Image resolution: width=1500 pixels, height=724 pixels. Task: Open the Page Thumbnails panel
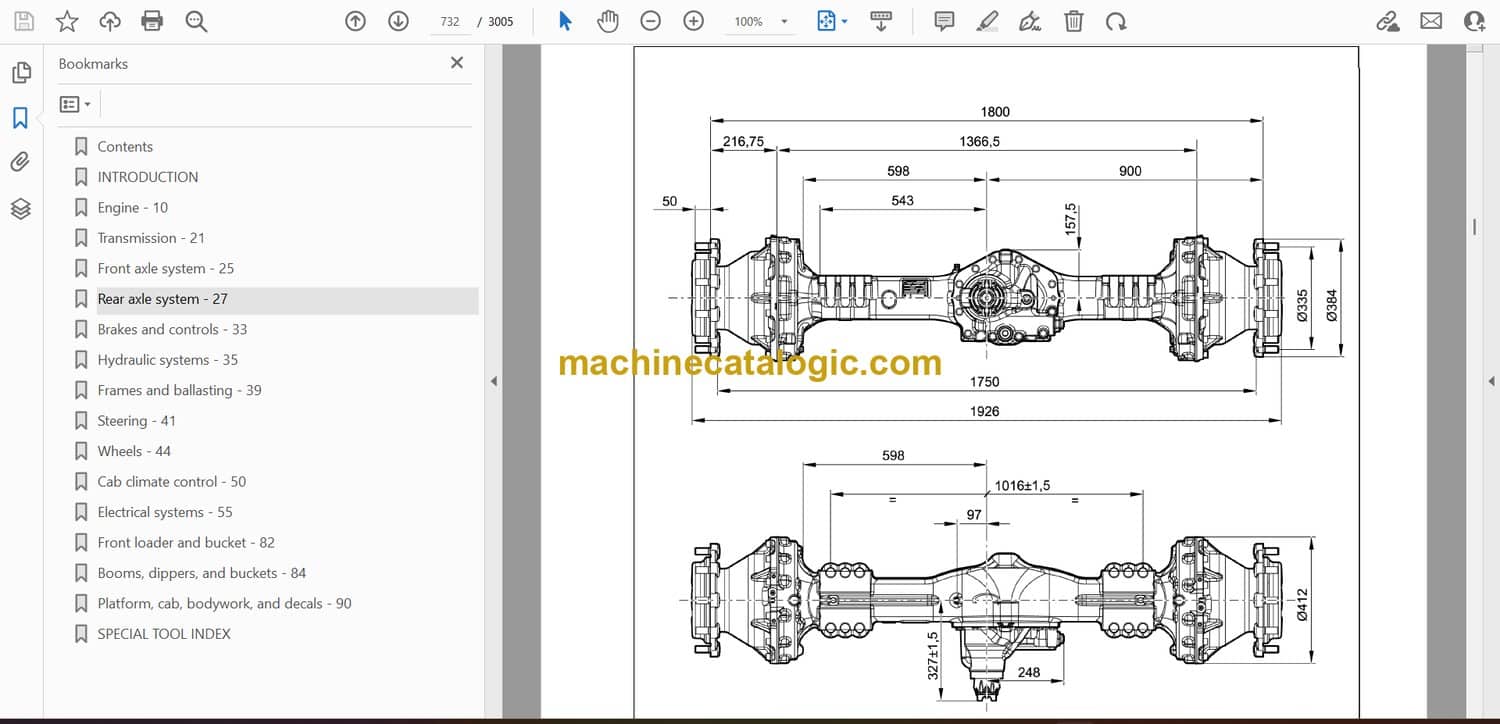coord(21,73)
